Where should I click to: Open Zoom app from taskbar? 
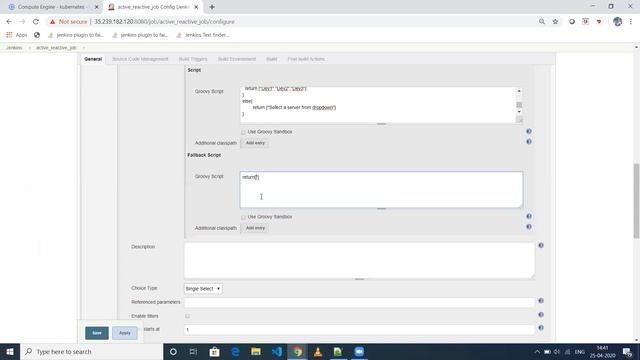coord(359,351)
